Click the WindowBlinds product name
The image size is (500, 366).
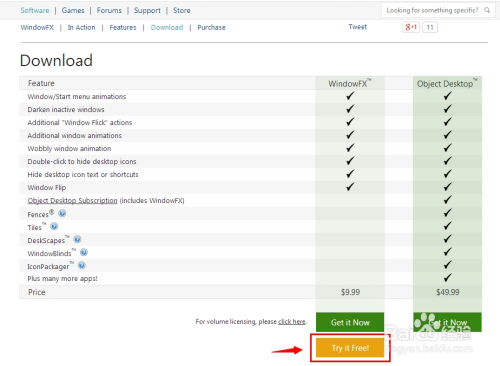tap(49, 253)
